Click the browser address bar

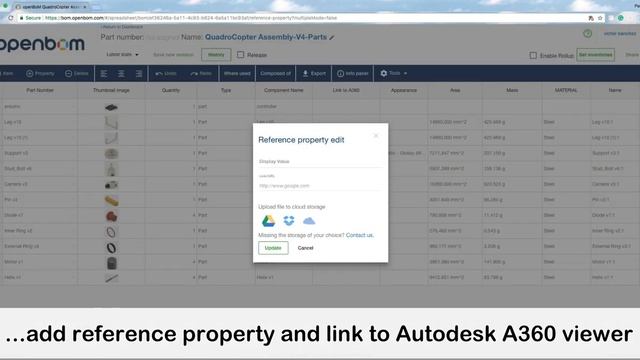pos(302,18)
